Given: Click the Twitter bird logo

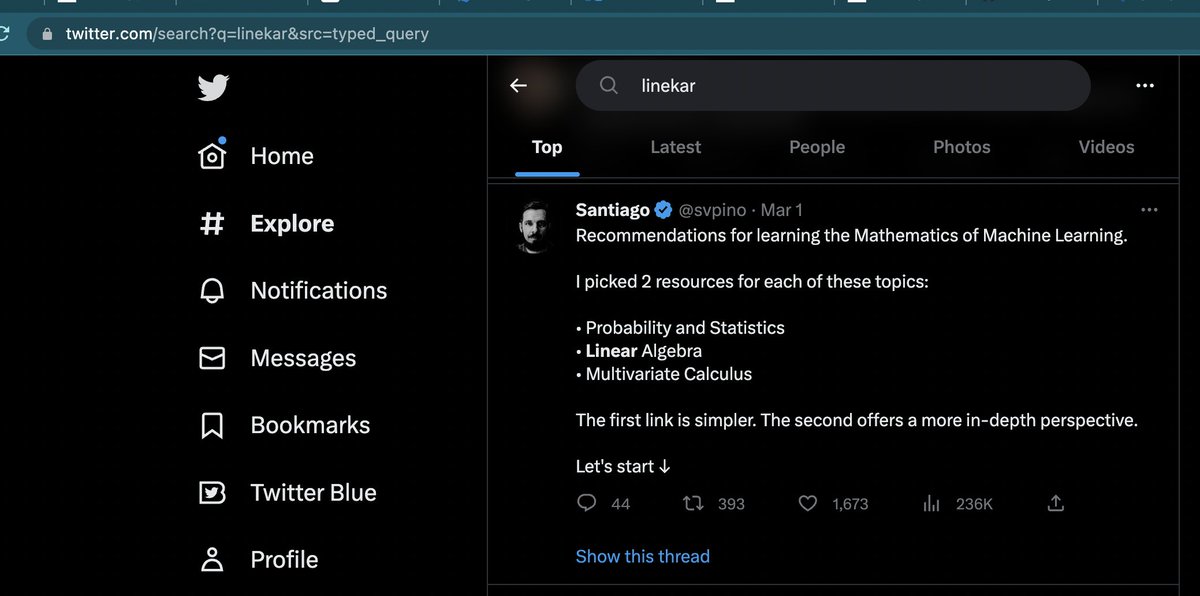Looking at the screenshot, I should point(212,88).
